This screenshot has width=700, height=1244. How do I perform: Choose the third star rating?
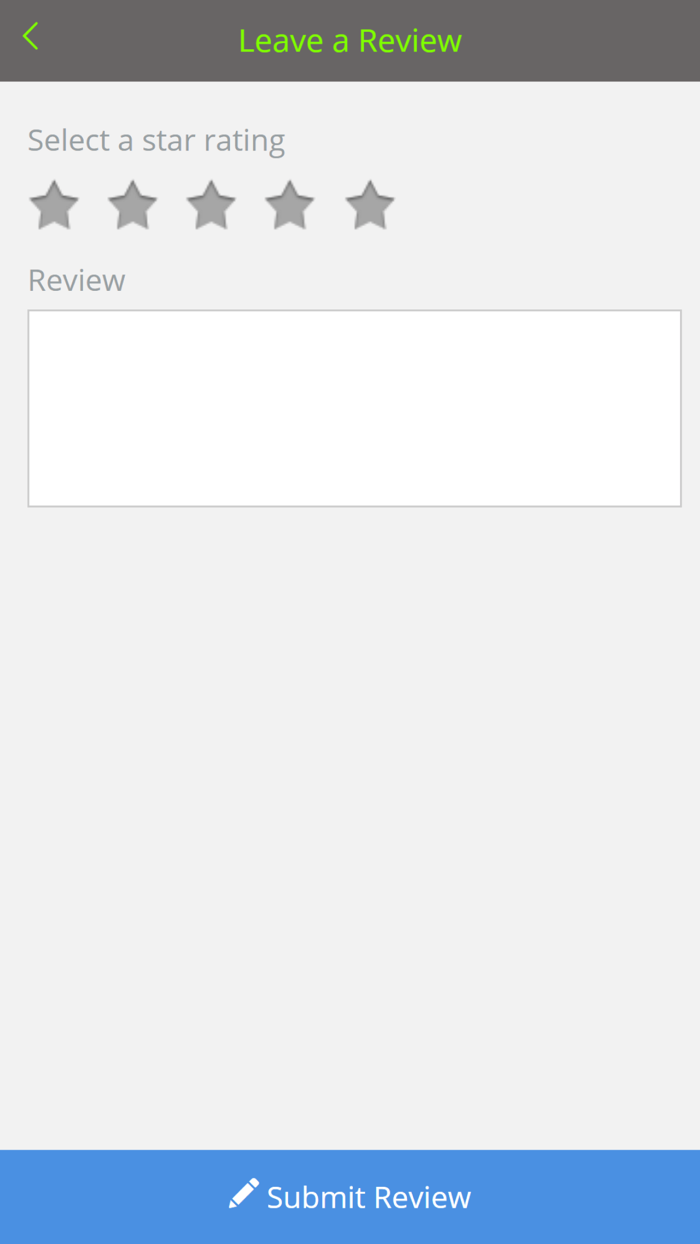(x=211, y=205)
